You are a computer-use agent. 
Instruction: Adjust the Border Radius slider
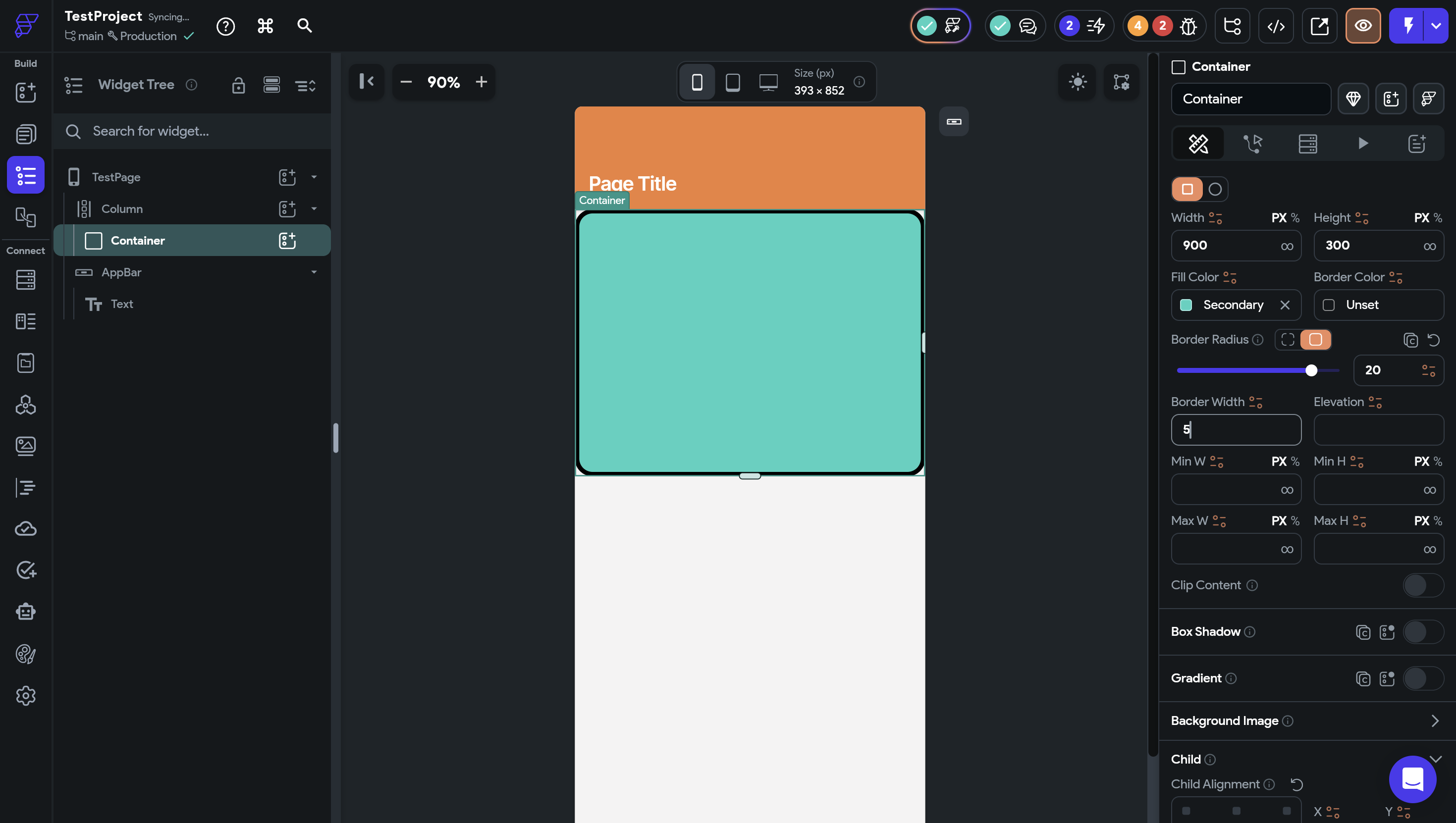click(x=1311, y=370)
